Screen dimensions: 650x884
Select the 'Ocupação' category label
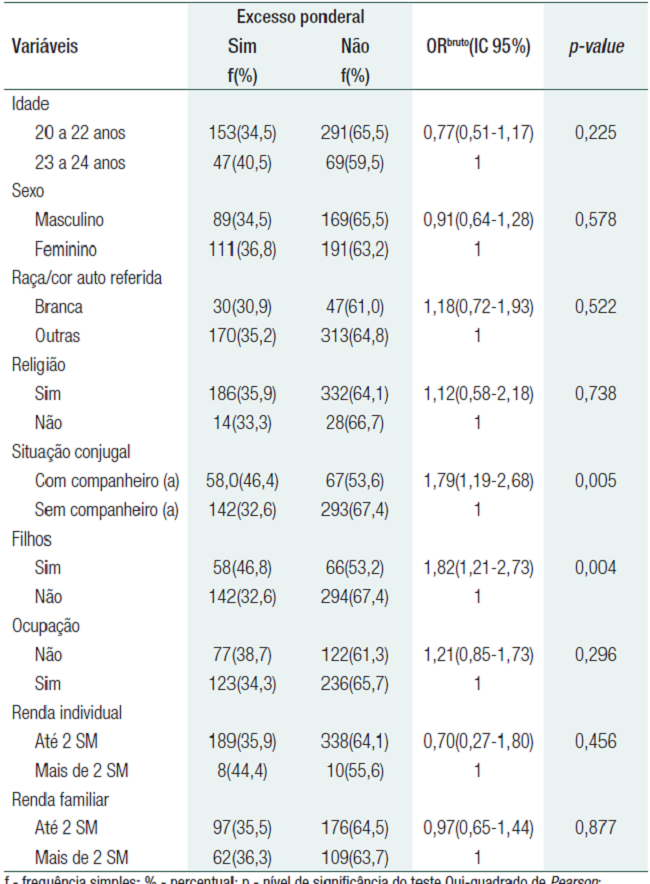tap(45, 626)
